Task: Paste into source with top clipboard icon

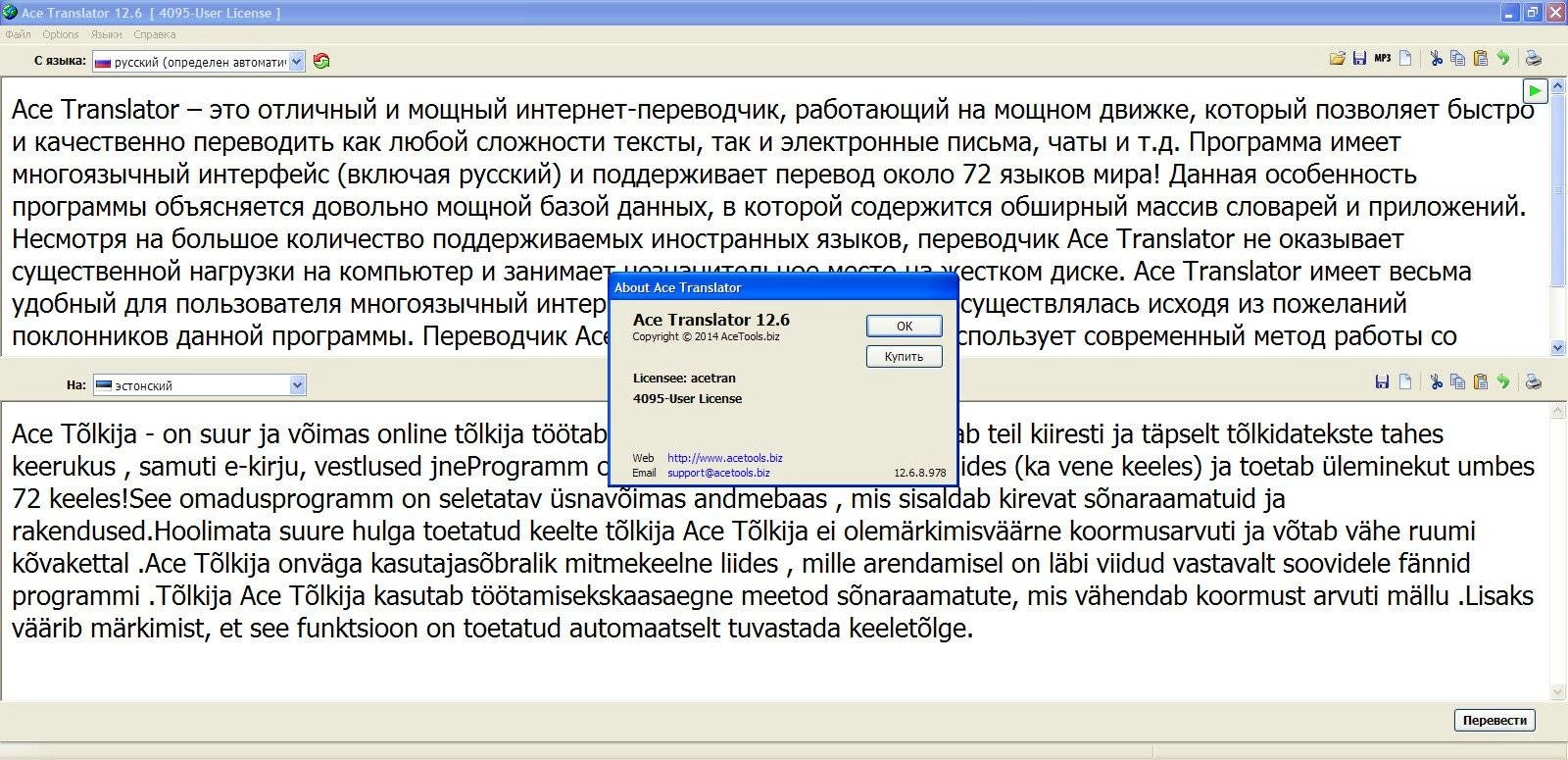Action: 1480,59
